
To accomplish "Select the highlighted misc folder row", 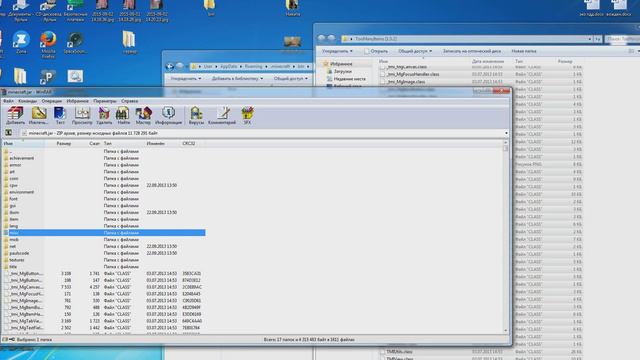I will click(x=104, y=233).
